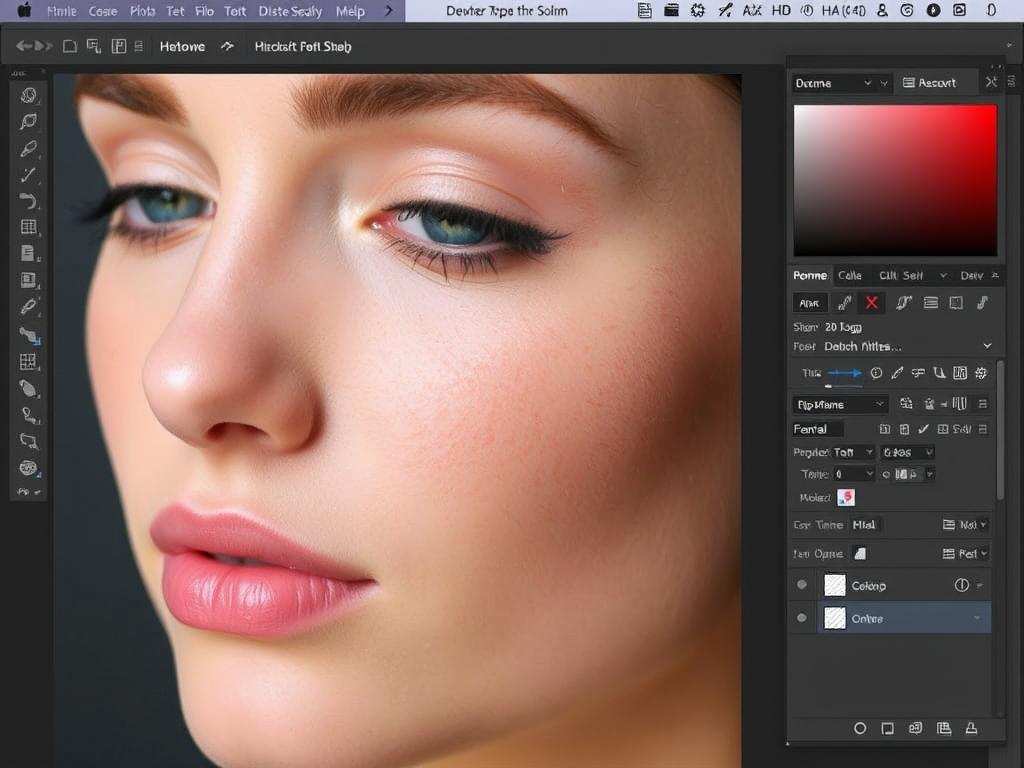Select the lasso tool in left toolbar
This screenshot has width=1024, height=768.
(28, 121)
